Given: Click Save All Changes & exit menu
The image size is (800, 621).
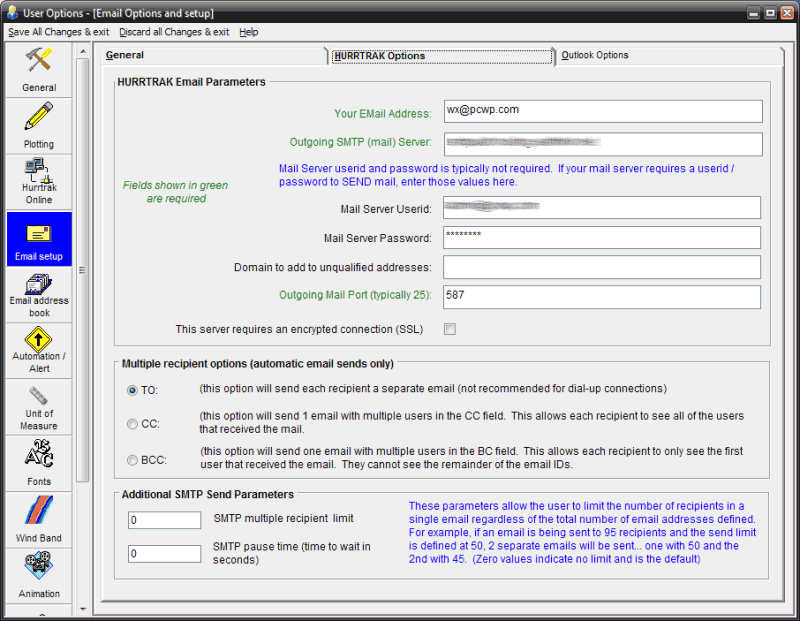Looking at the screenshot, I should tap(58, 32).
